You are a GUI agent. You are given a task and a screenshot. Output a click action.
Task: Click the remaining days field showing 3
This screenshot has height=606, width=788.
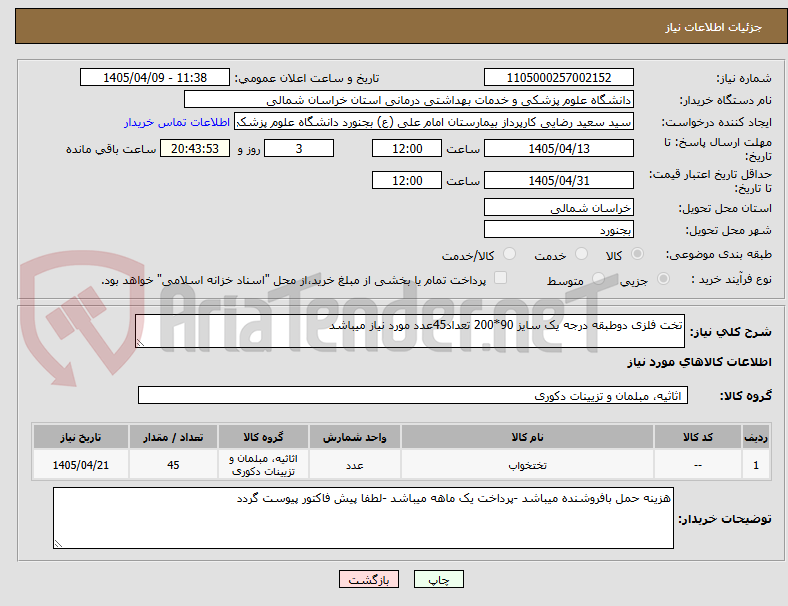coord(299,148)
